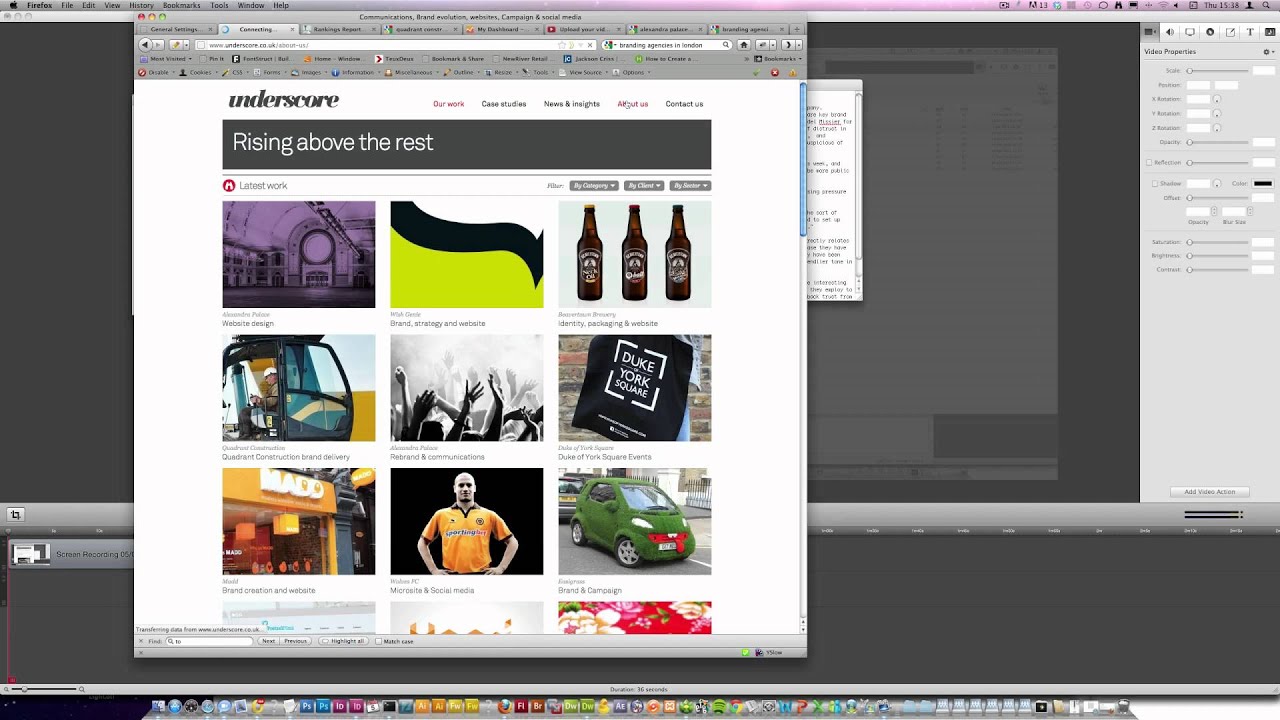
Task: Click the bookmark star in address bar
Action: tap(561, 45)
